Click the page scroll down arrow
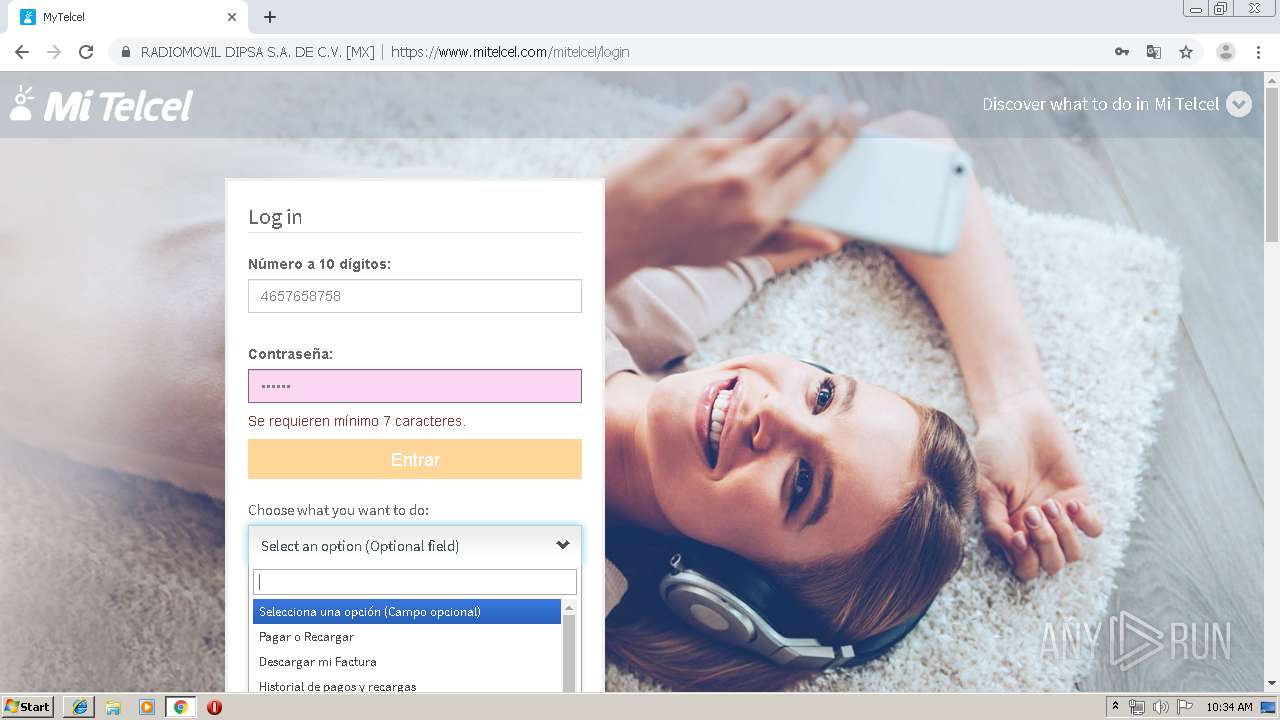 1272,684
